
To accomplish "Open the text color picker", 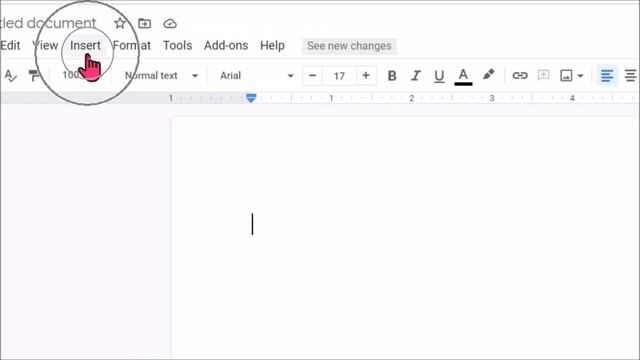I will coord(463,76).
